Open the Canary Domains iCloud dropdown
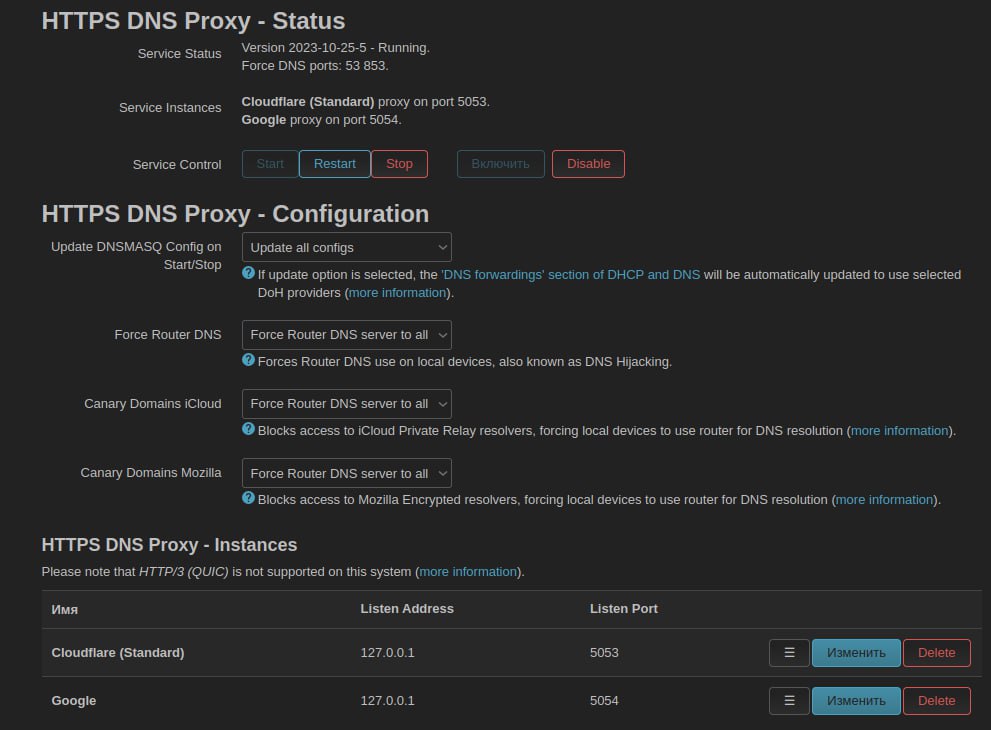991x730 pixels. pos(346,404)
